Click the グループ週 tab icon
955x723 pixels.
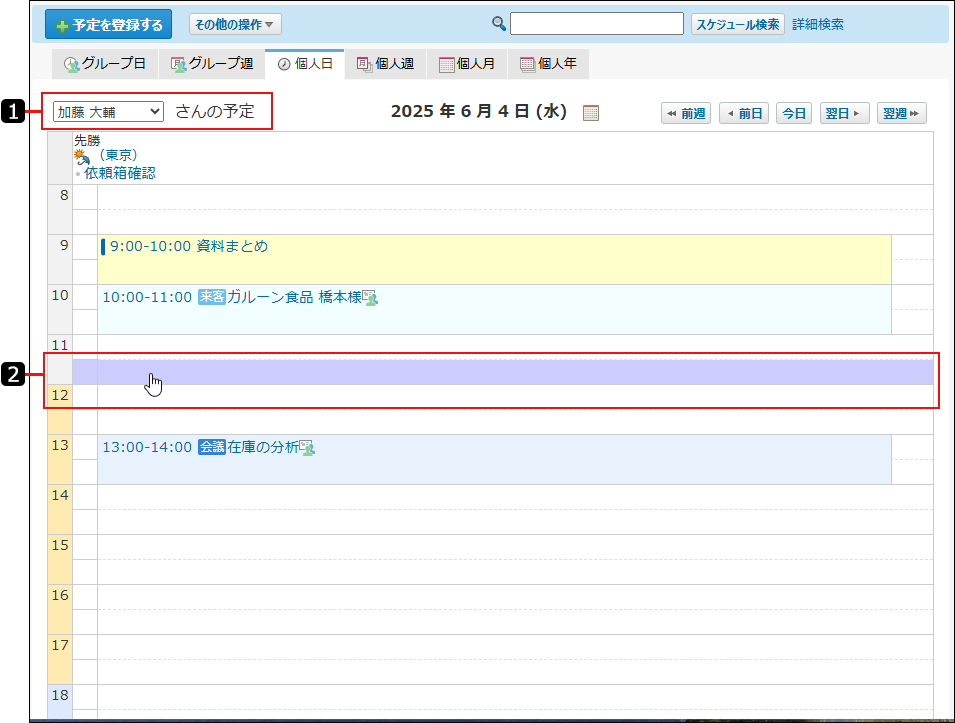(x=178, y=65)
